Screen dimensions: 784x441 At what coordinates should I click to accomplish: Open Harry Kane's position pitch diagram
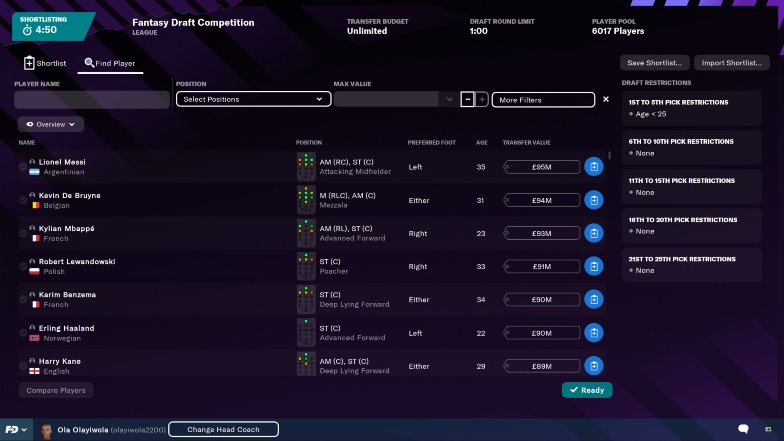pos(306,364)
